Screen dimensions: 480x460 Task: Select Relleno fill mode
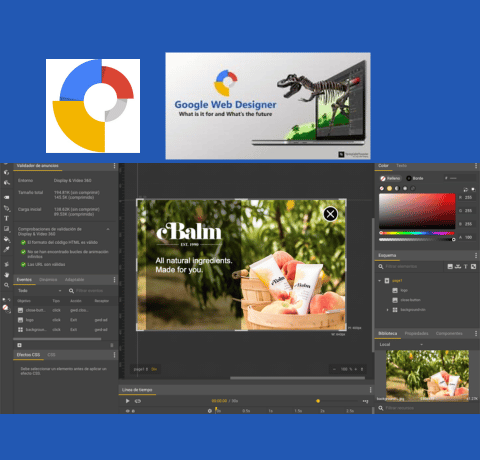(x=390, y=178)
